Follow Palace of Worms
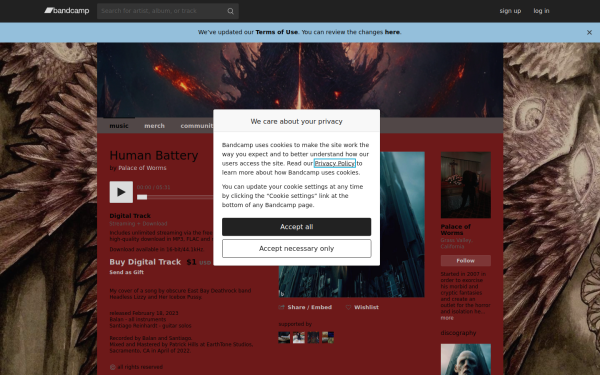Screen dimensions: 600x375 466,261
